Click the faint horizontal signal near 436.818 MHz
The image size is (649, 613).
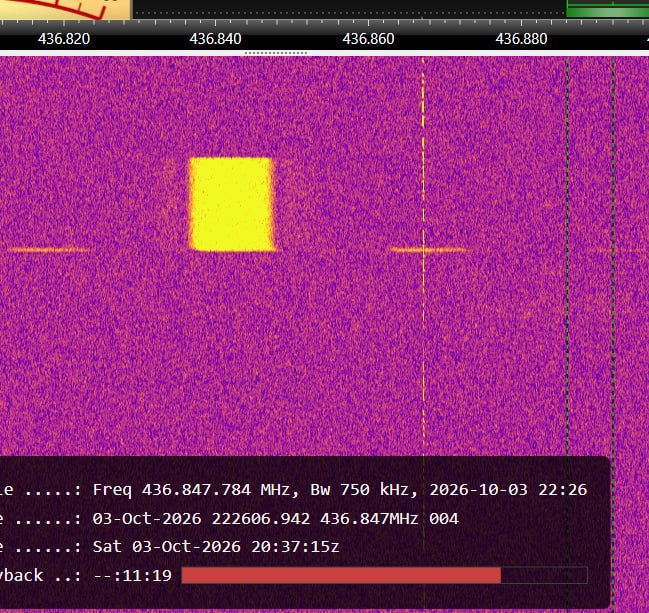click(x=48, y=250)
